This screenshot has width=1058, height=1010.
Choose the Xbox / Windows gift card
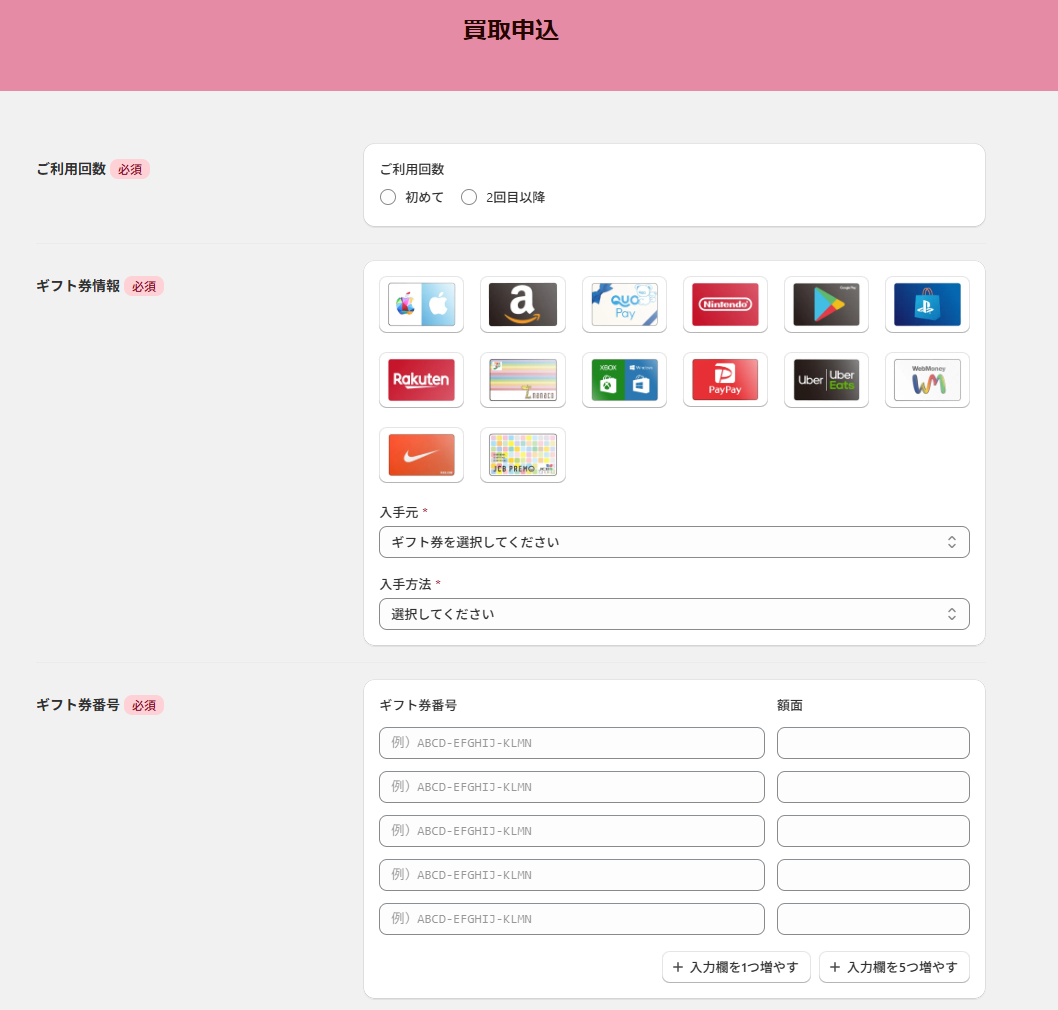pos(624,380)
